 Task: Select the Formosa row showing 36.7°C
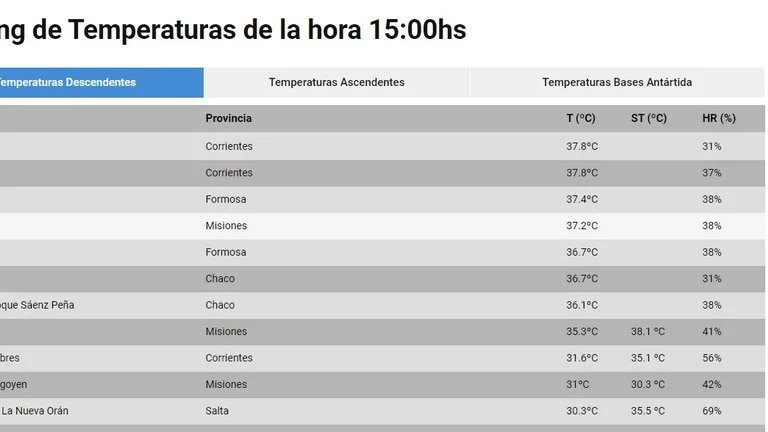click(x=383, y=252)
